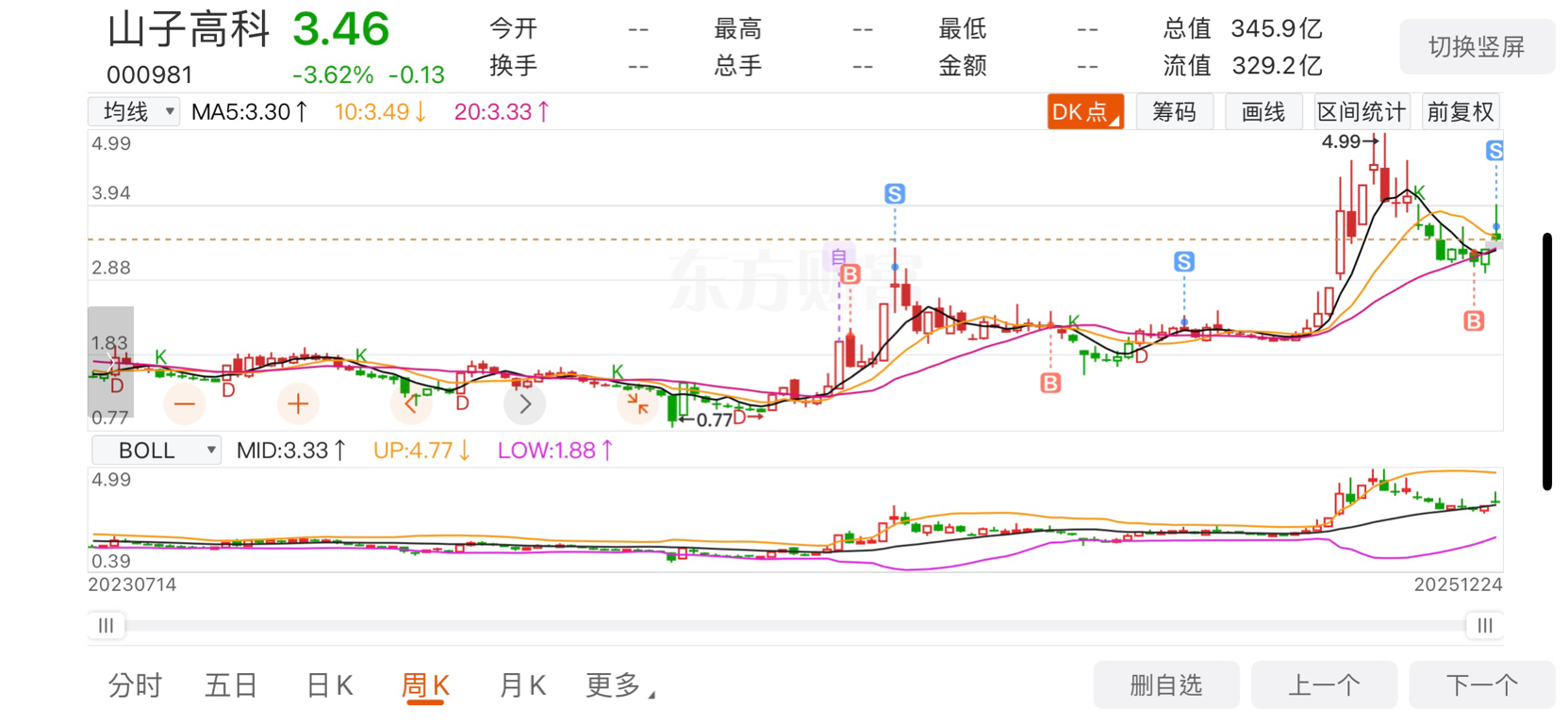Shift chart left with left arrow icon
The image size is (1568, 724).
[x=411, y=404]
